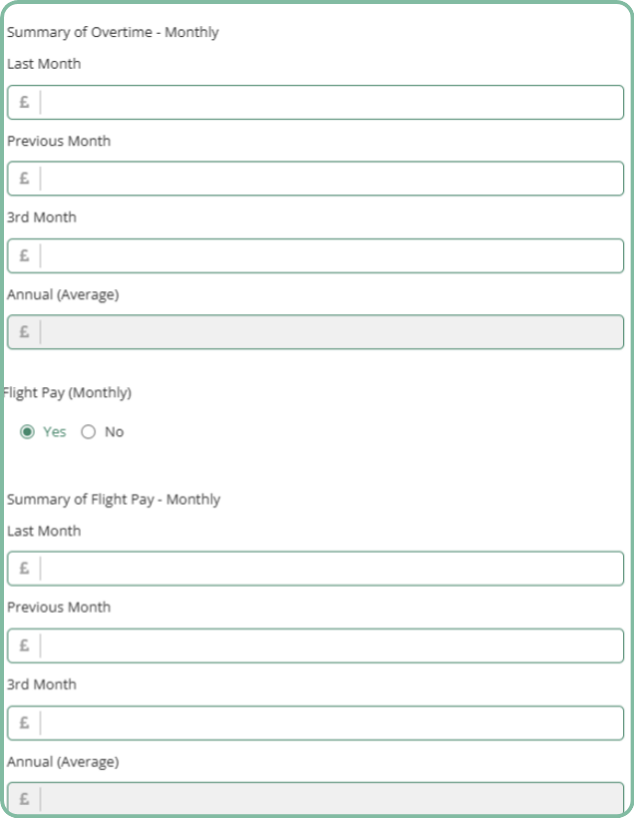Select Yes for Flight Pay (Monthly)
The width and height of the screenshot is (636, 820).
tap(27, 432)
